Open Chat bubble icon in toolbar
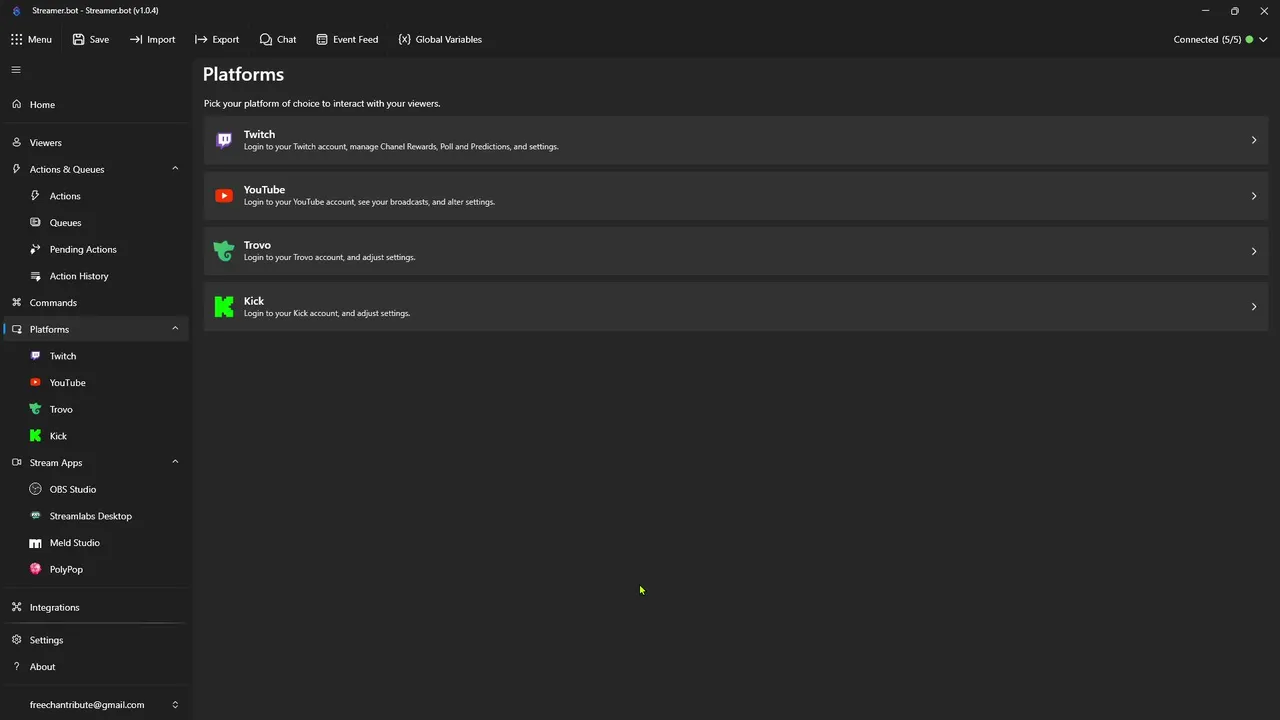Viewport: 1280px width, 720px height. [x=265, y=40]
